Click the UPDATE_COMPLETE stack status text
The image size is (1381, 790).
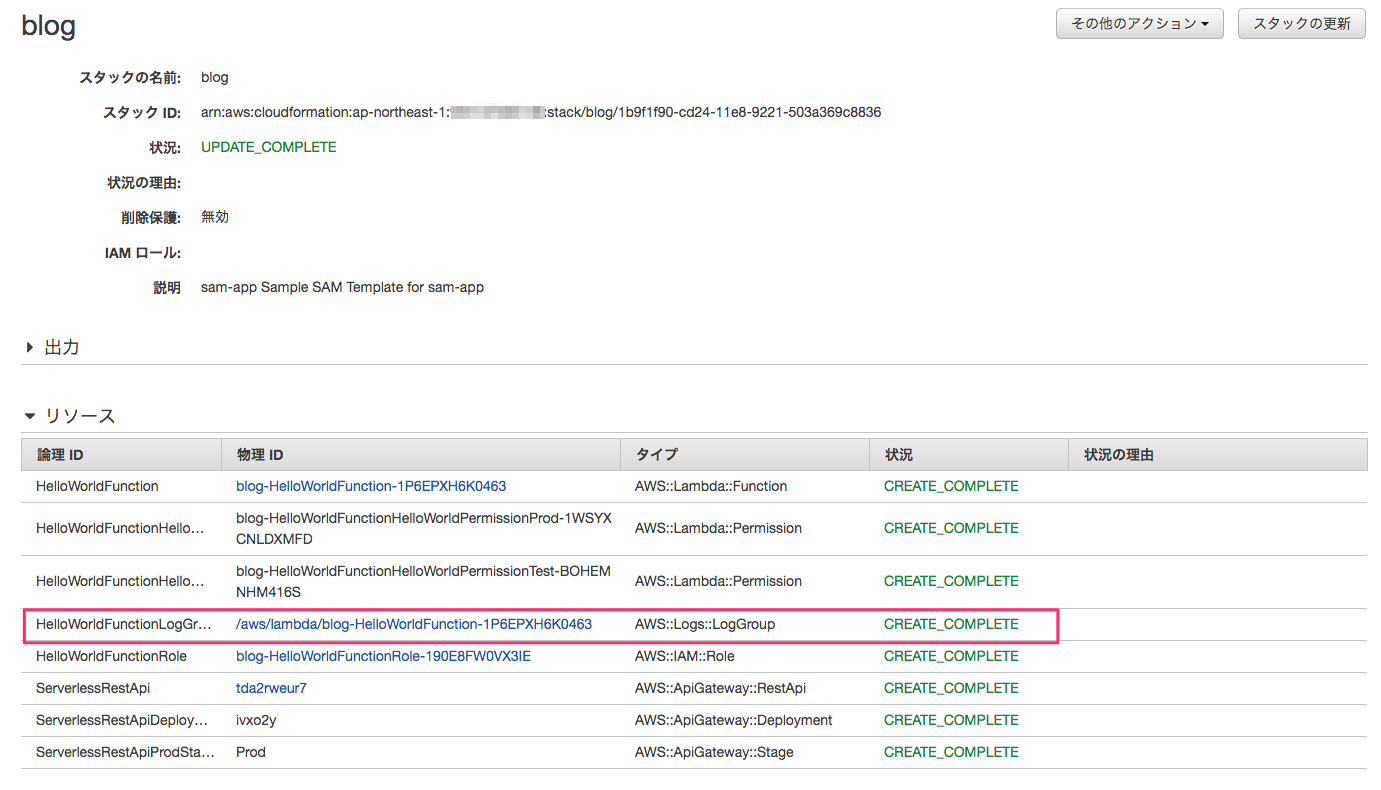coord(268,146)
